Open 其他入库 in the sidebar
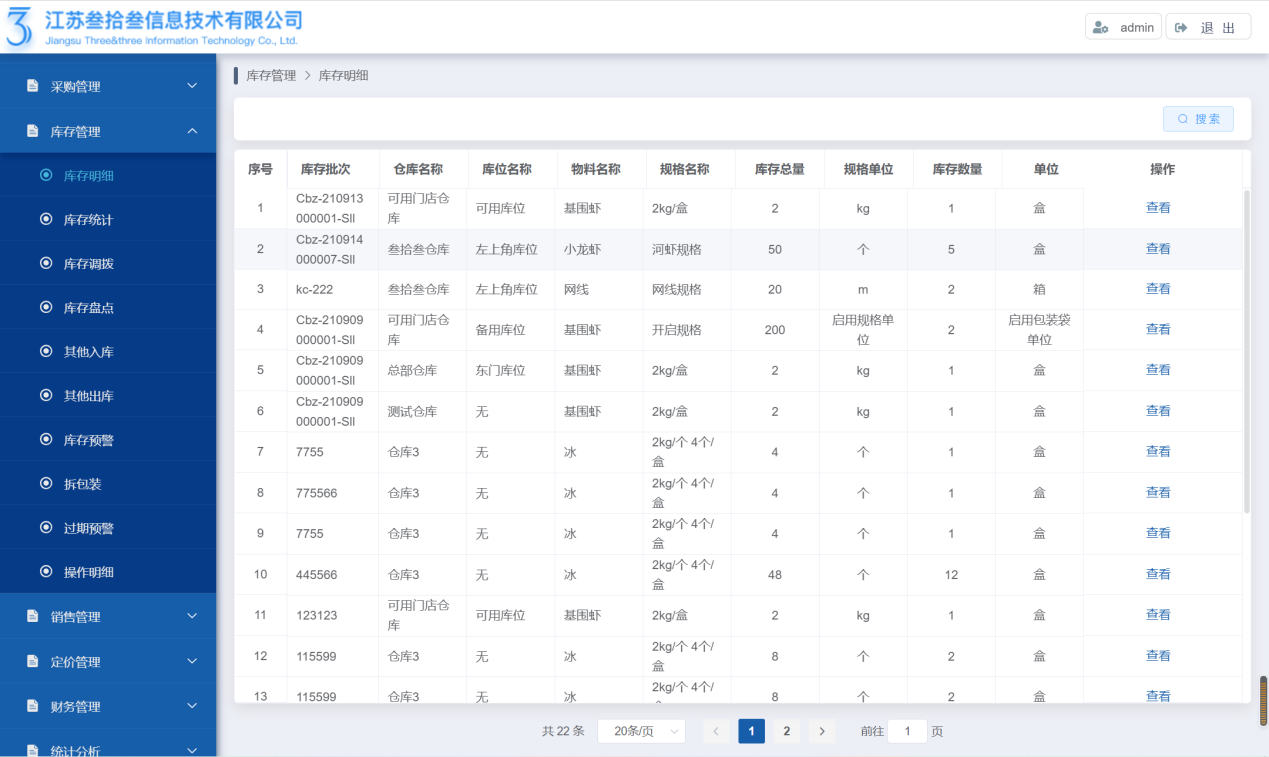 coord(88,352)
